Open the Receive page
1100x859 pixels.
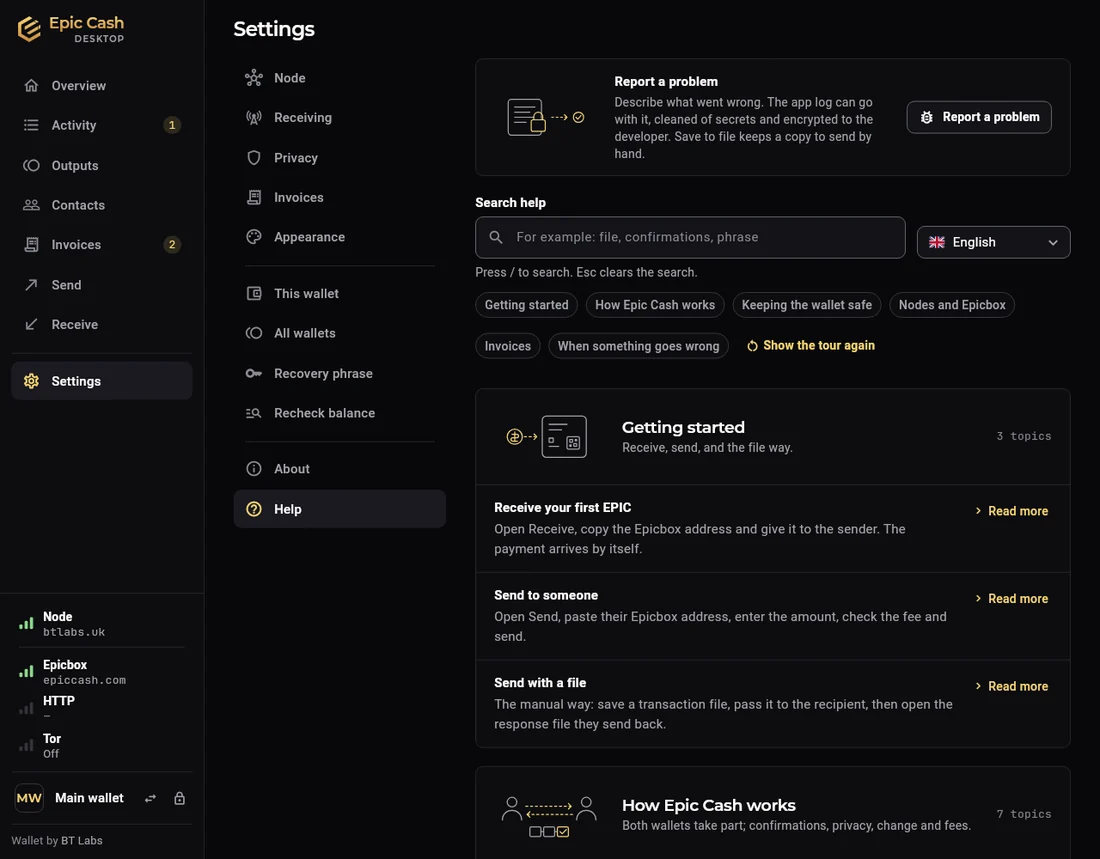(102, 324)
